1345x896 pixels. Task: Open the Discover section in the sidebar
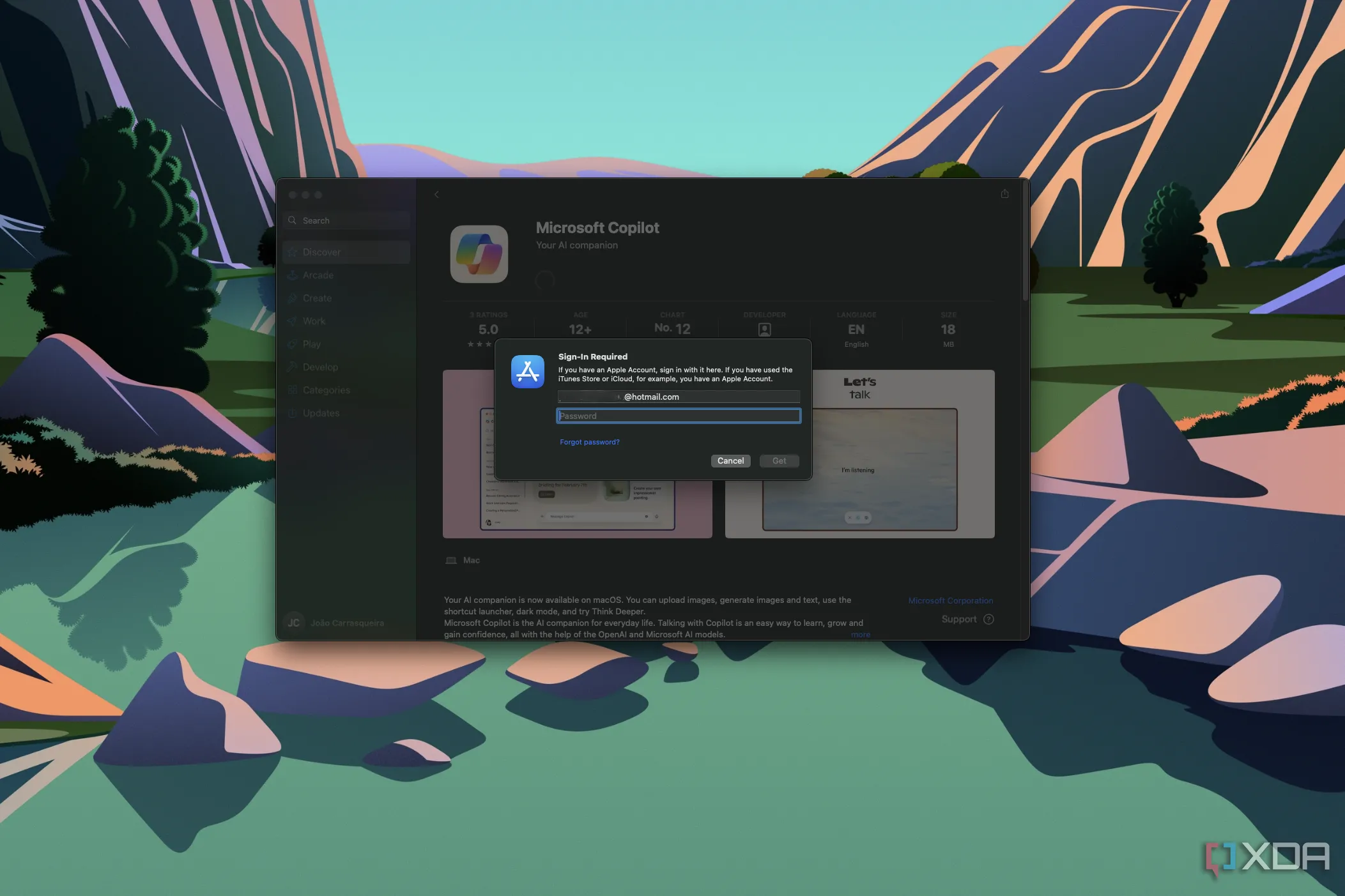coord(321,252)
